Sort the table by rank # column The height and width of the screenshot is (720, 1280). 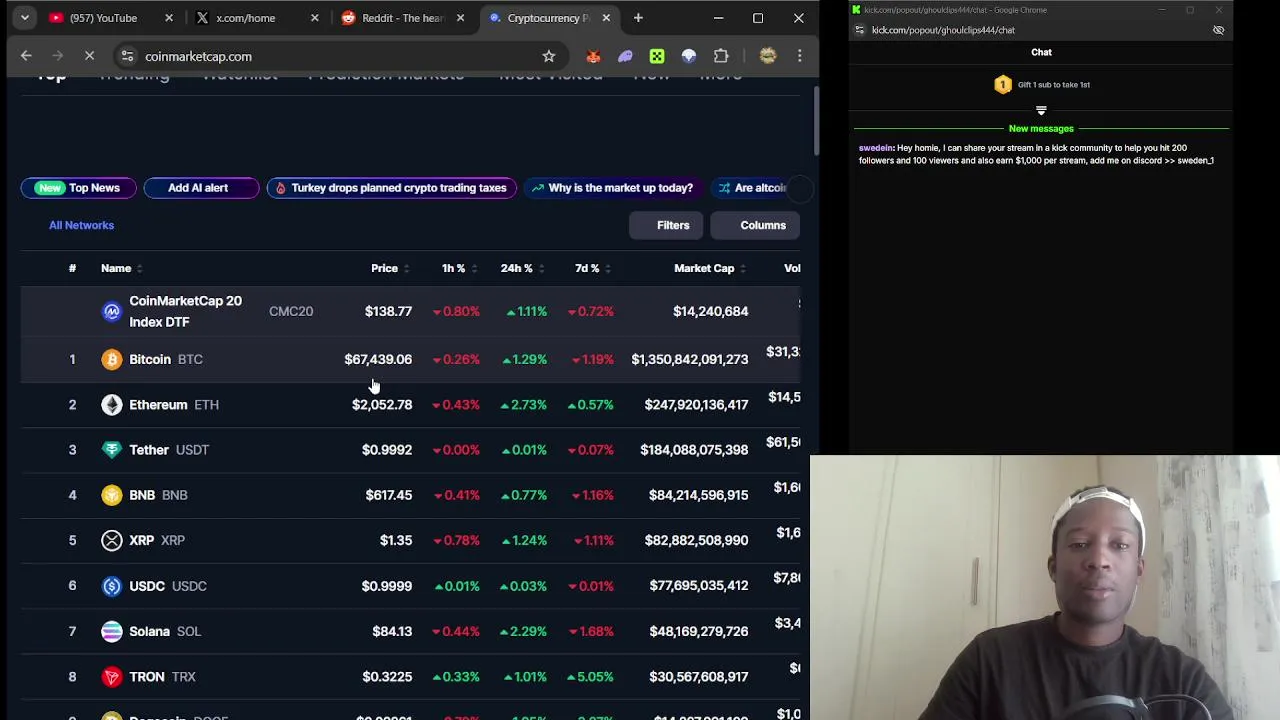point(72,268)
